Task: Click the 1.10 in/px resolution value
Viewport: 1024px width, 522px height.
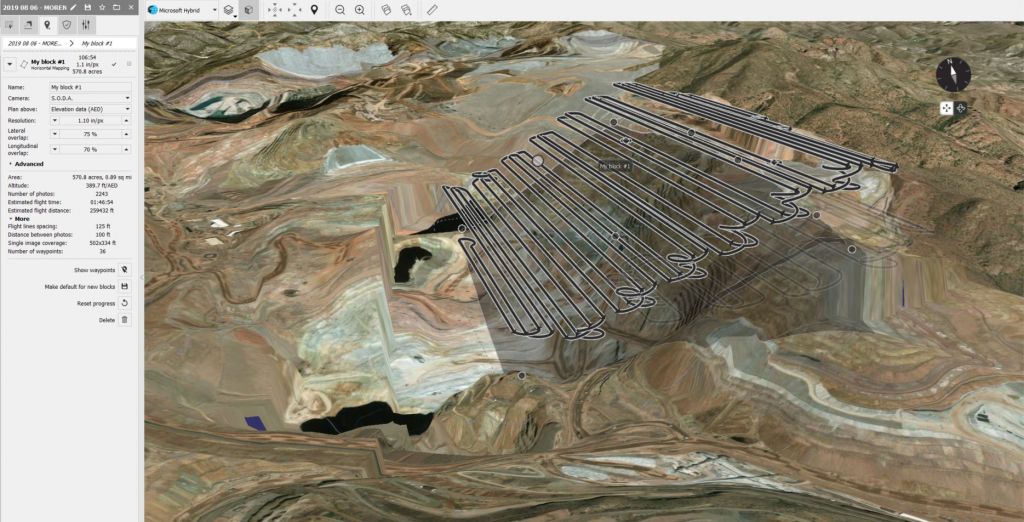Action: point(90,121)
